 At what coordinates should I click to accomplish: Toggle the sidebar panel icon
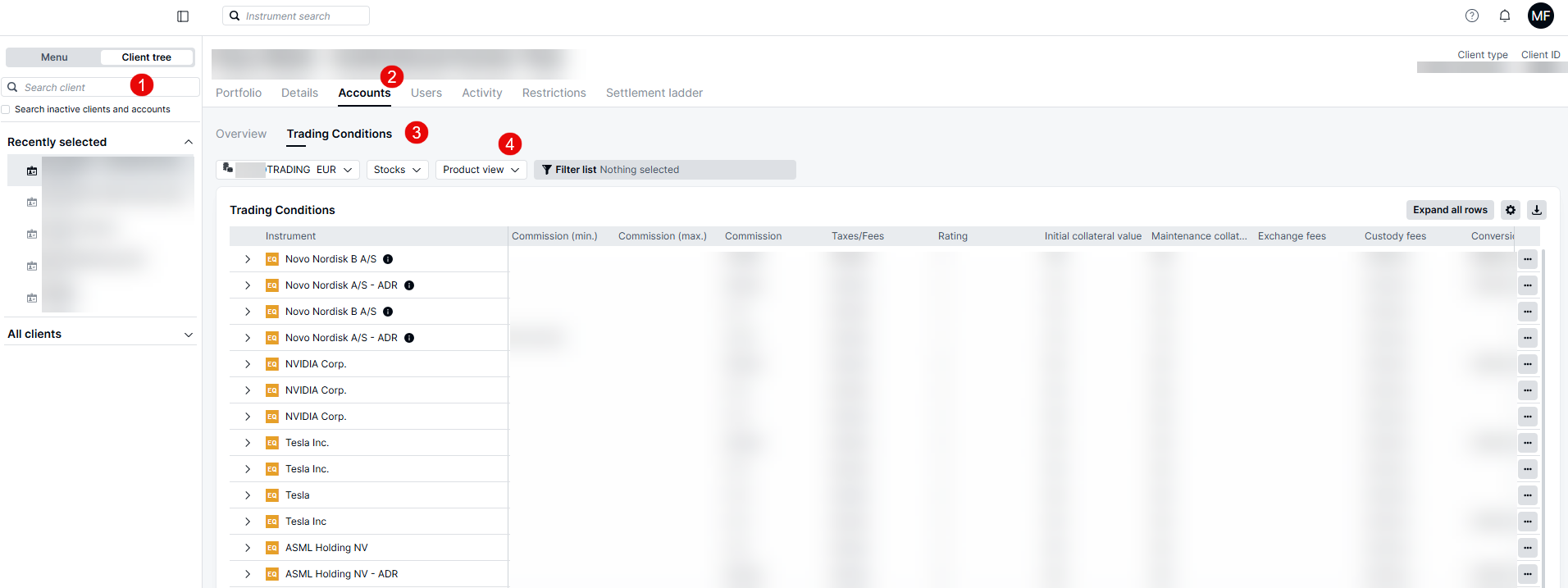[x=183, y=16]
